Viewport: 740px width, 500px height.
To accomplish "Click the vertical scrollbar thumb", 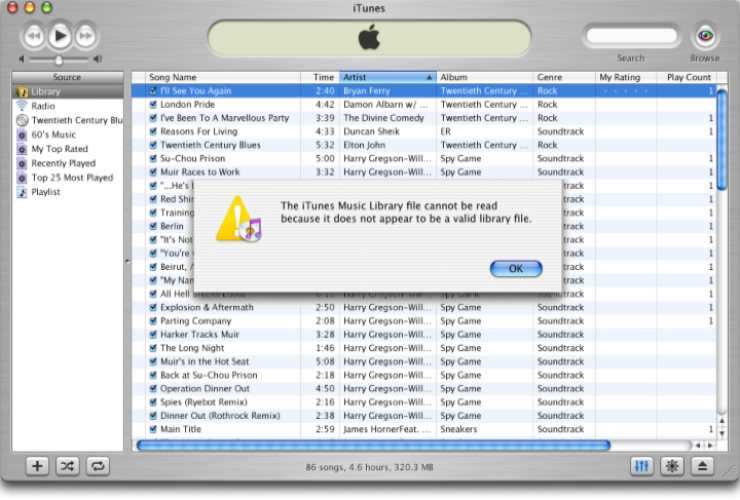I will click(x=722, y=139).
